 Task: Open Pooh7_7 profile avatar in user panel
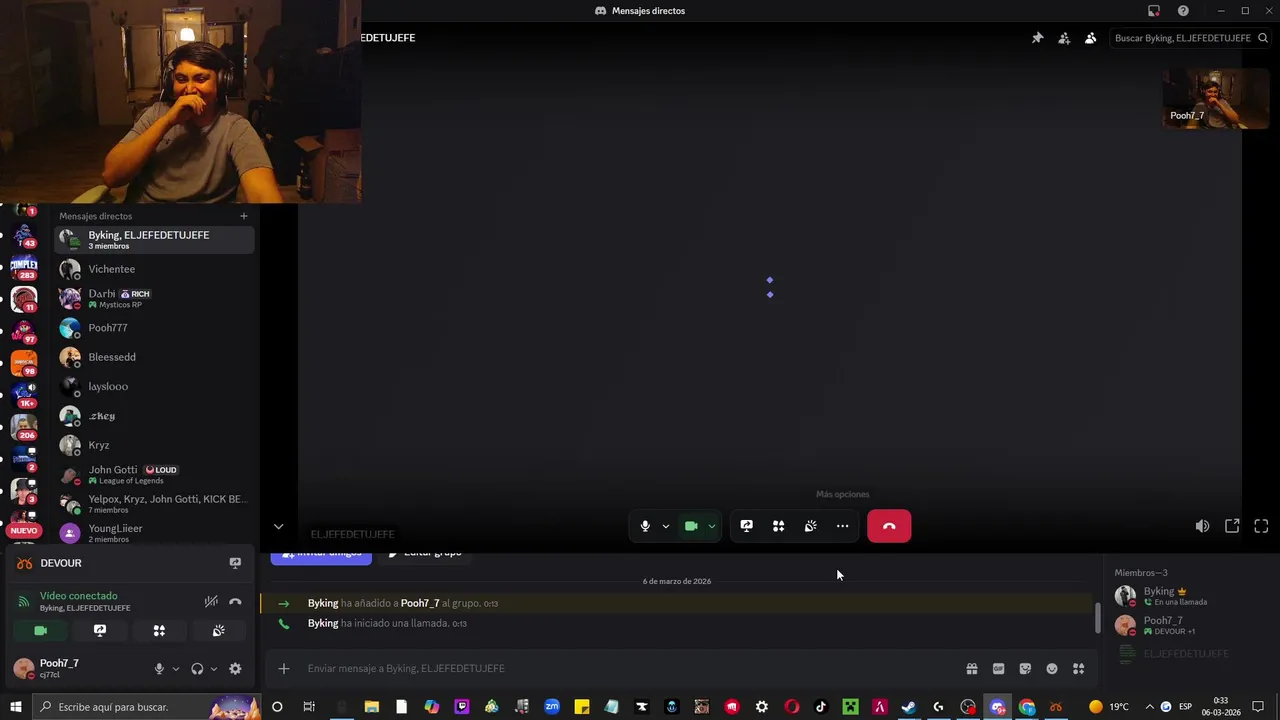click(24, 669)
